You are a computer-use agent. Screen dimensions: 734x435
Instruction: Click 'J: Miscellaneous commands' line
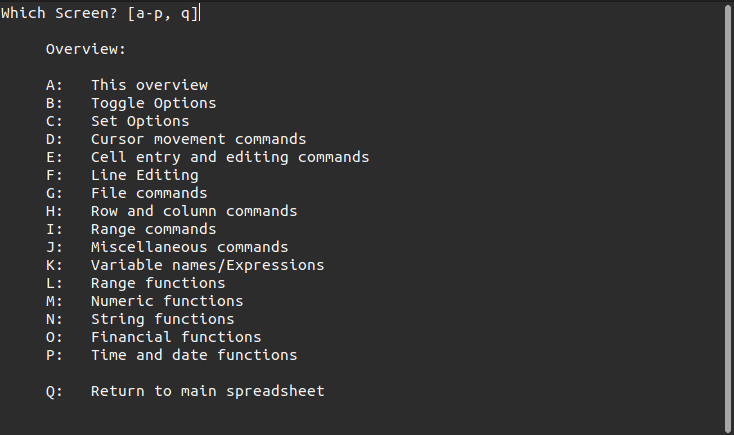point(167,247)
